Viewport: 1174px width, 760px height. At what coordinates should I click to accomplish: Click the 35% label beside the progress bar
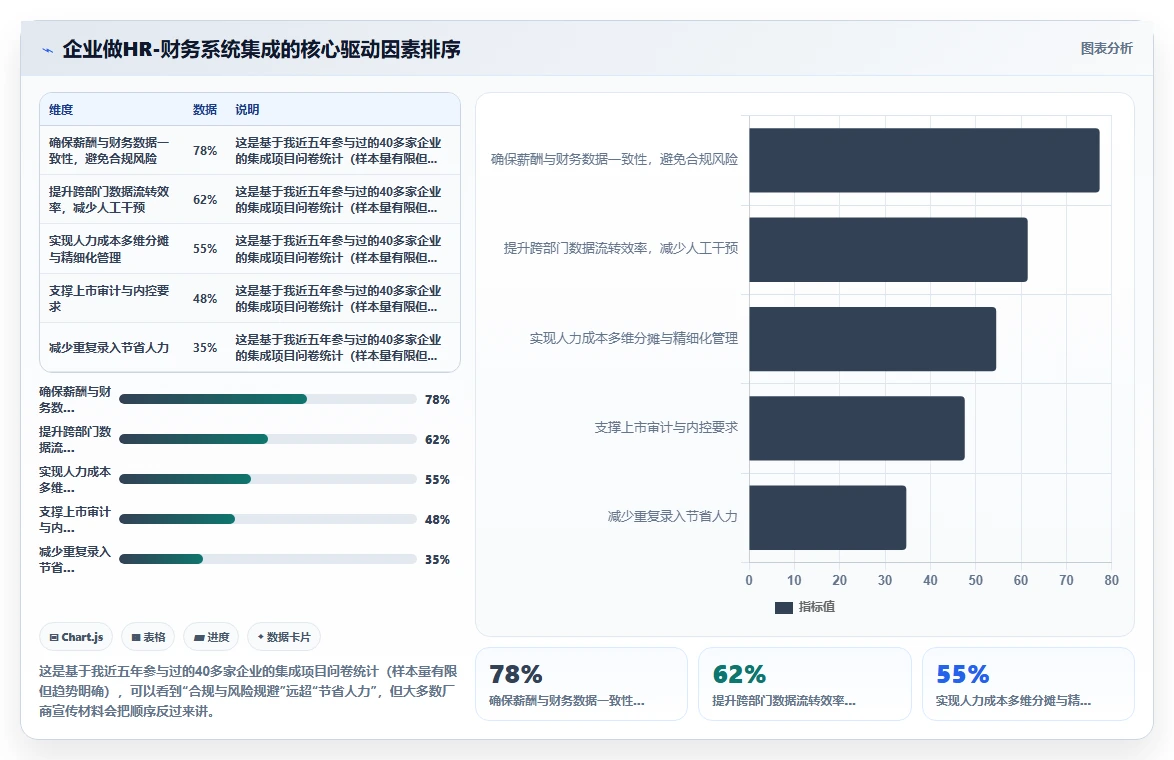pyautogui.click(x=437, y=559)
